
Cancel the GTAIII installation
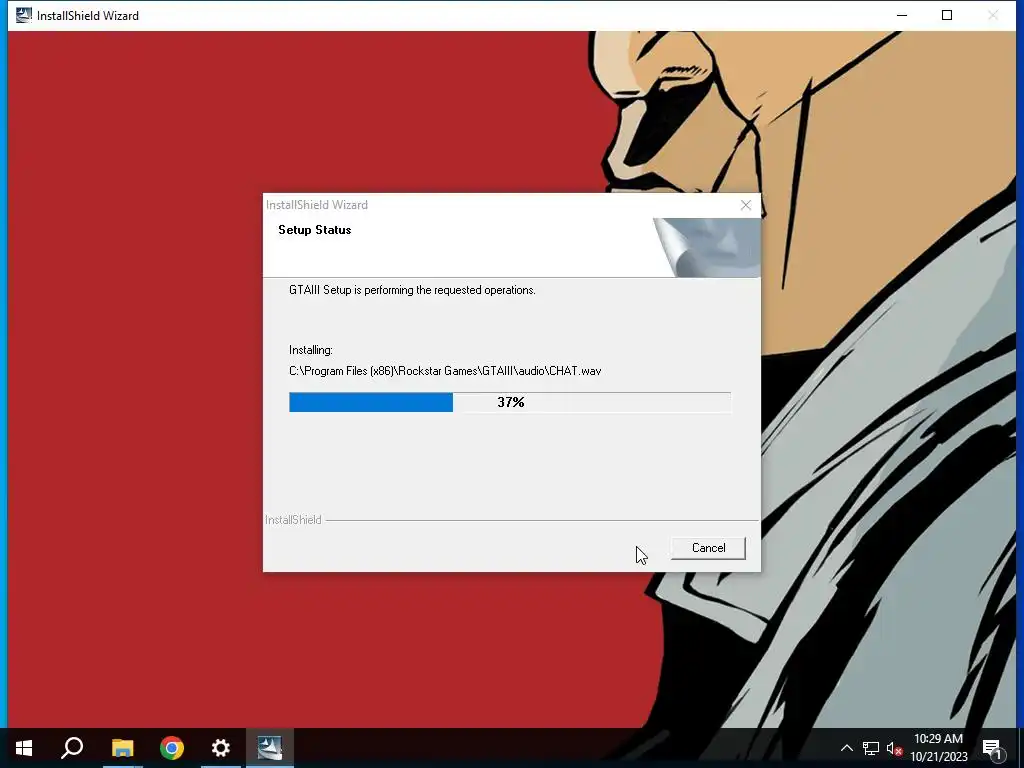coord(708,548)
